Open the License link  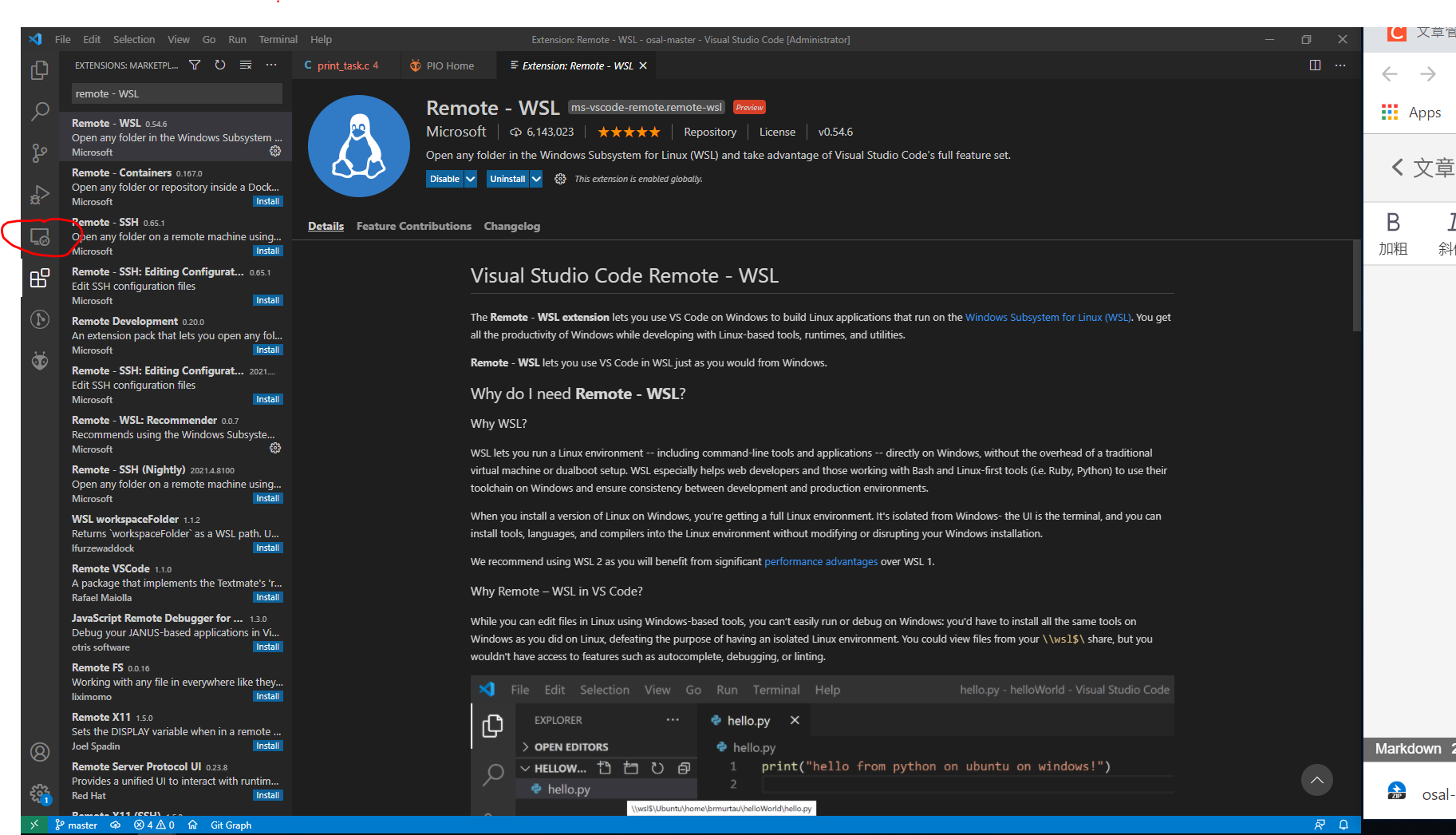click(777, 132)
